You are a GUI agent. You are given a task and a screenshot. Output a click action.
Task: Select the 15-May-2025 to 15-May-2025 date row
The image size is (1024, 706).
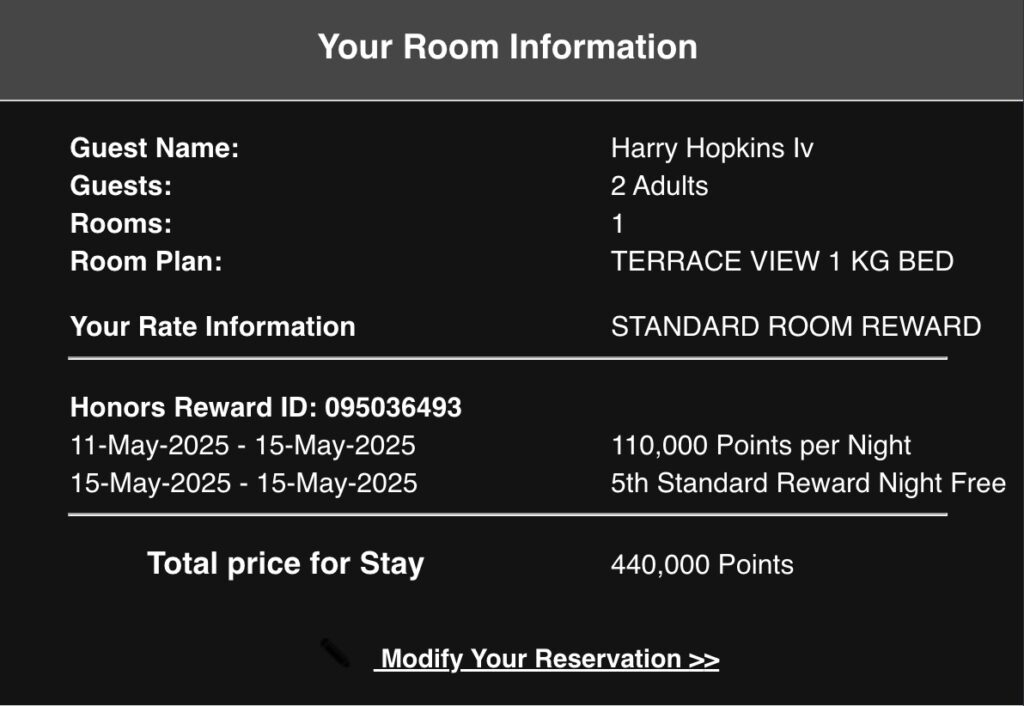[243, 484]
